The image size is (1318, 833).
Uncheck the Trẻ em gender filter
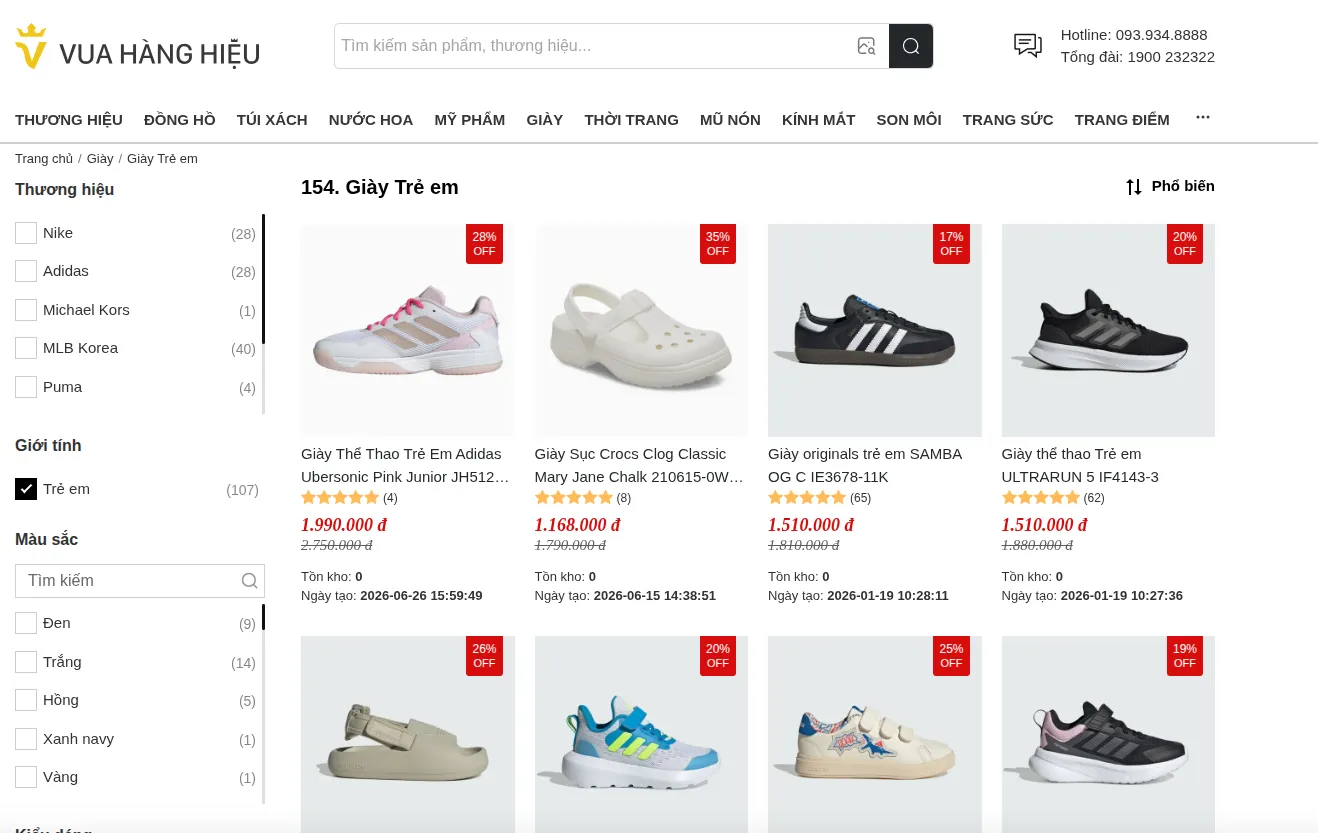click(x=26, y=489)
